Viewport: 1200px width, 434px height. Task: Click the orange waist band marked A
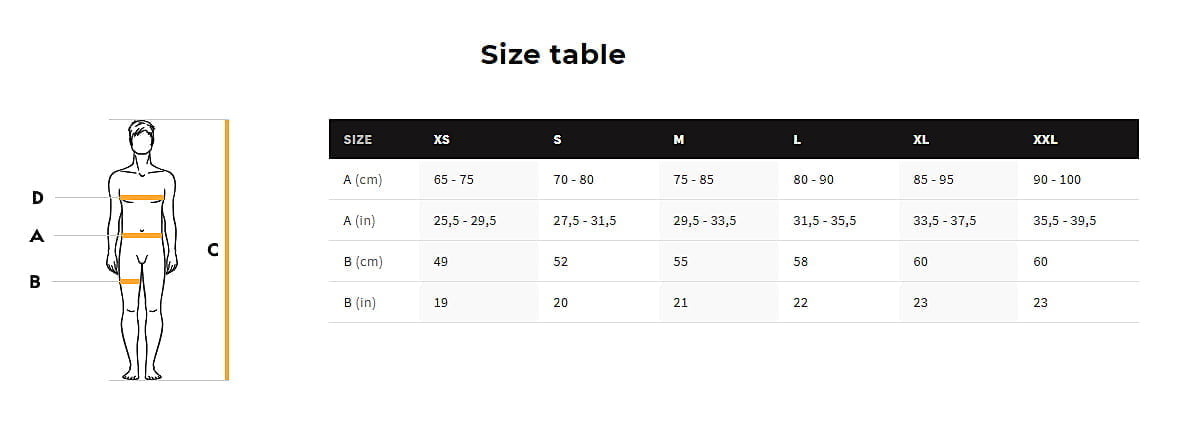pos(142,235)
